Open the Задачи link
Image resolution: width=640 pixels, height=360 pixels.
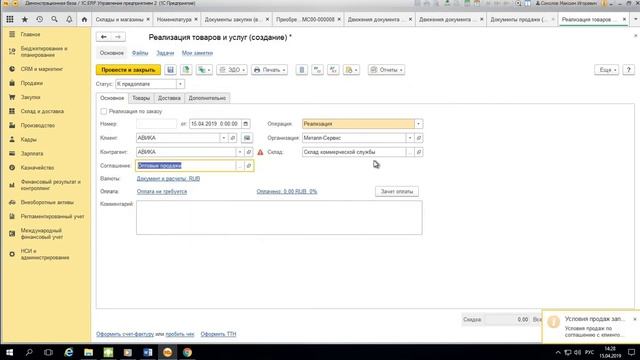coord(165,53)
